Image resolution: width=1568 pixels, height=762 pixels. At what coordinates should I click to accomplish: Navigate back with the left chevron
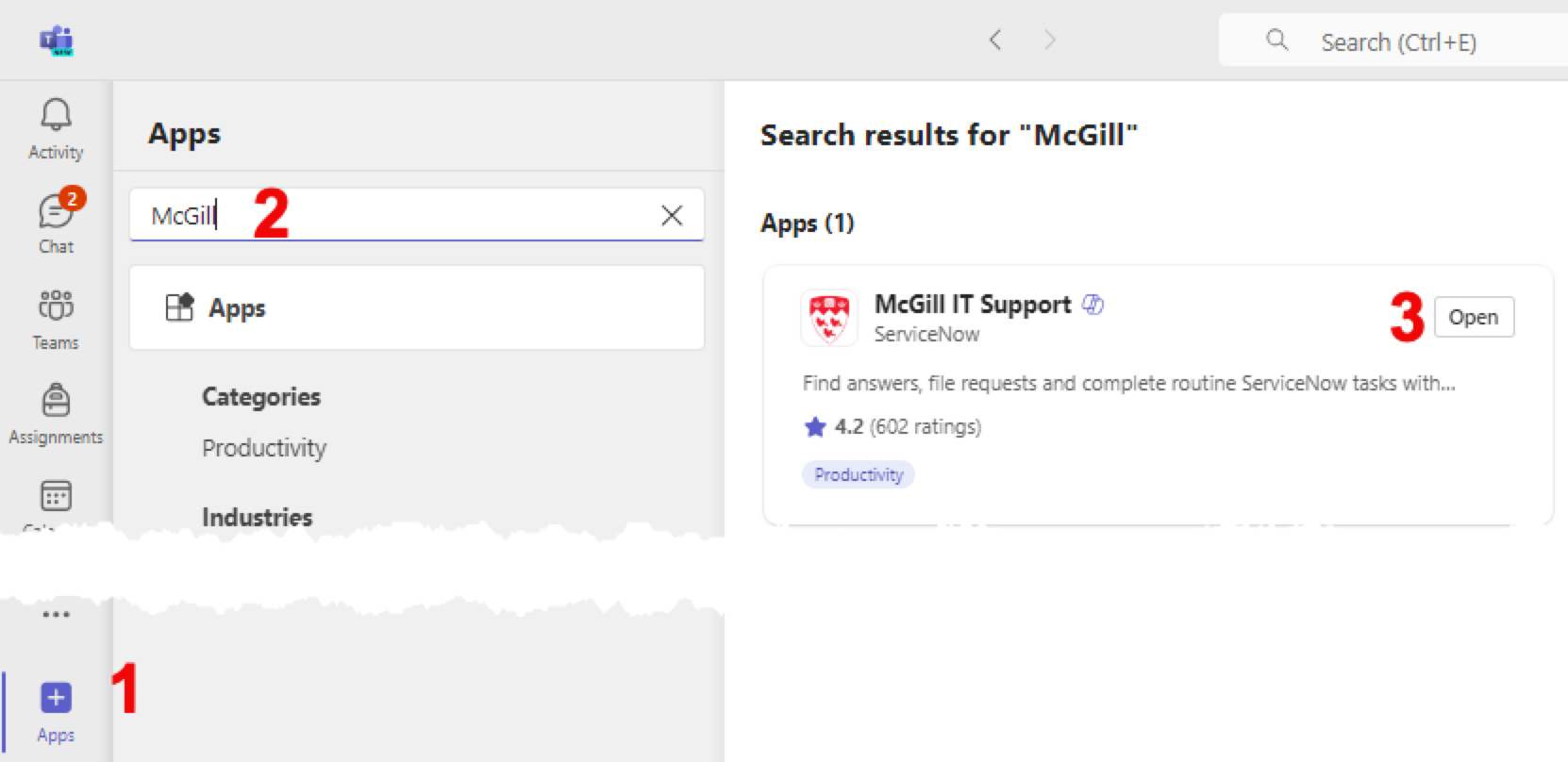click(994, 40)
